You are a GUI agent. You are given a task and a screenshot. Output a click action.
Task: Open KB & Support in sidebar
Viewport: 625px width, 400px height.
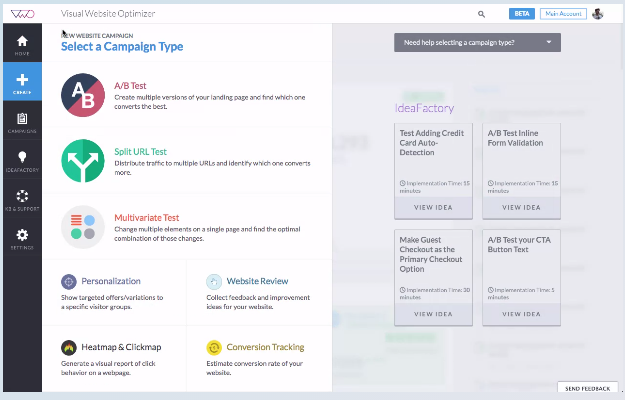click(22, 198)
